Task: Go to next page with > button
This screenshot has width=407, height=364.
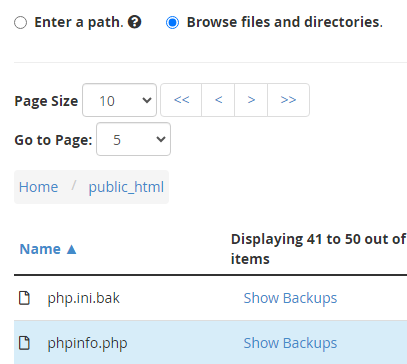Action: 251,100
